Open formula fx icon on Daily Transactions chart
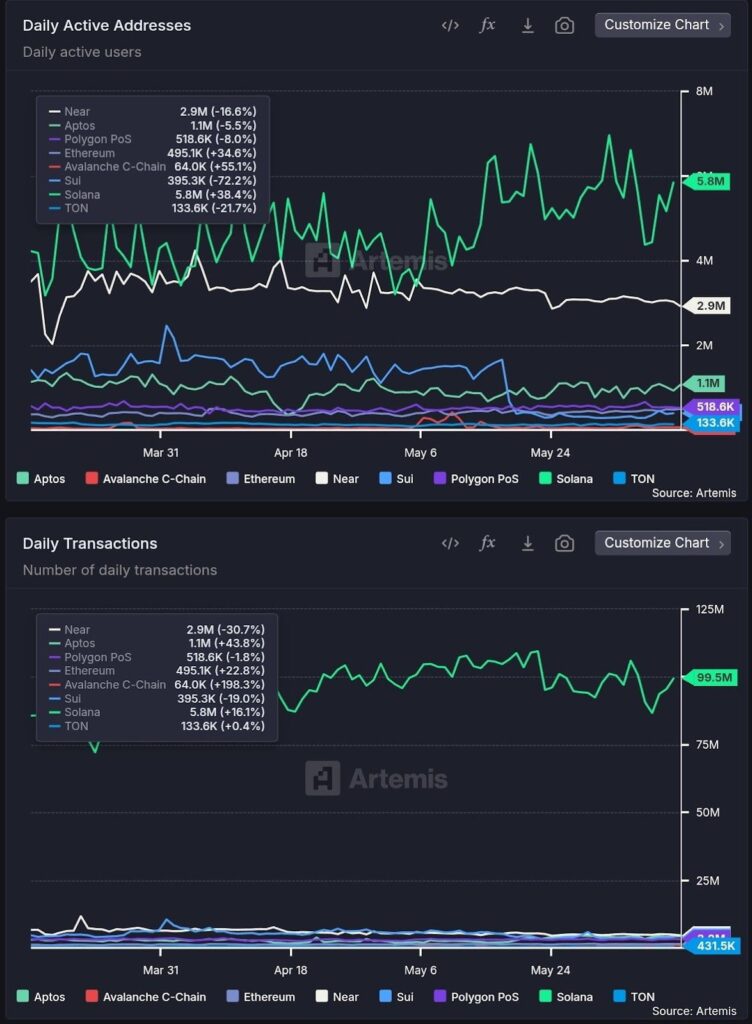Screen dimensions: 752x1024 (488, 543)
